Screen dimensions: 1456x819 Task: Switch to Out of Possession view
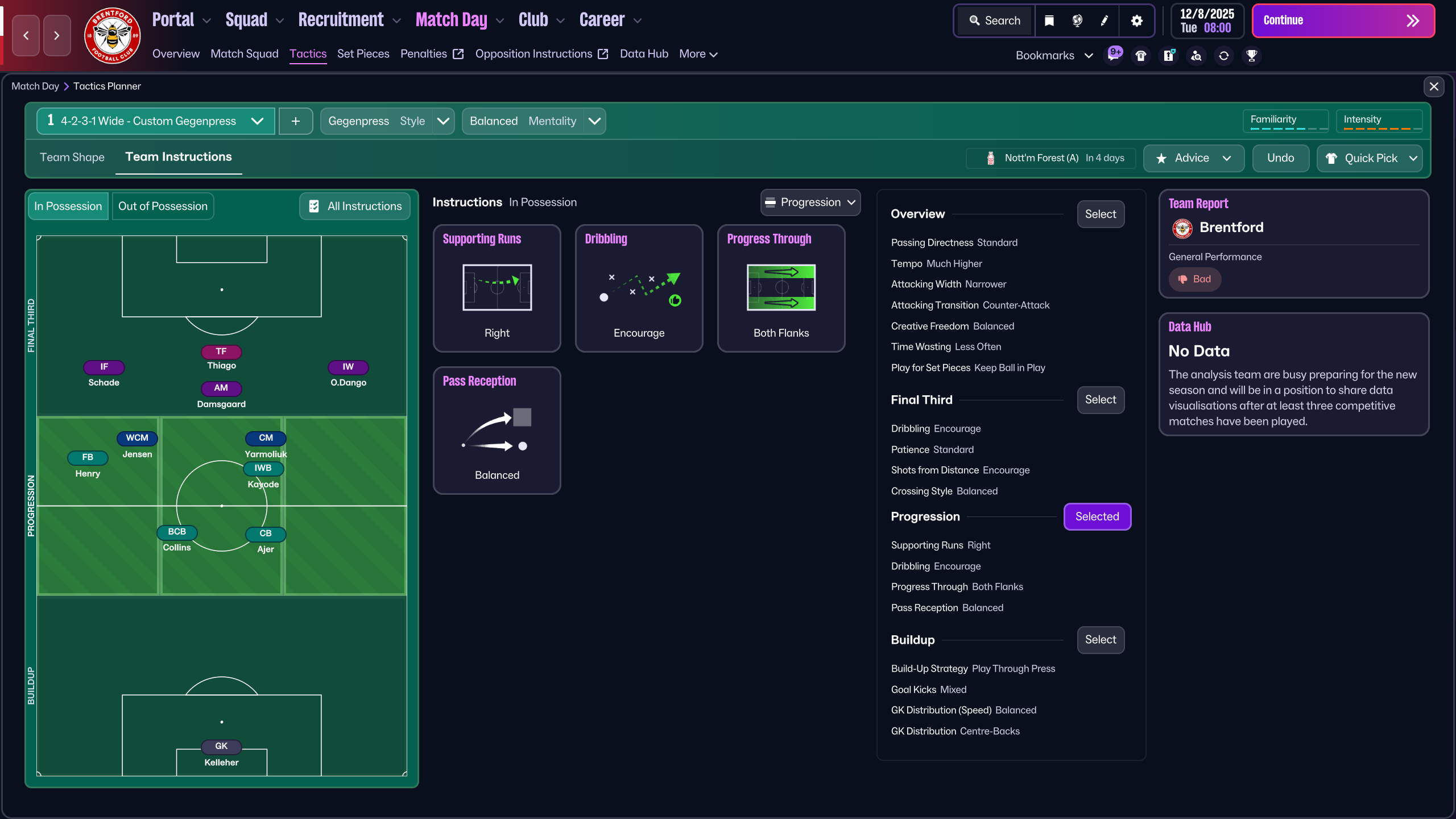pos(163,206)
